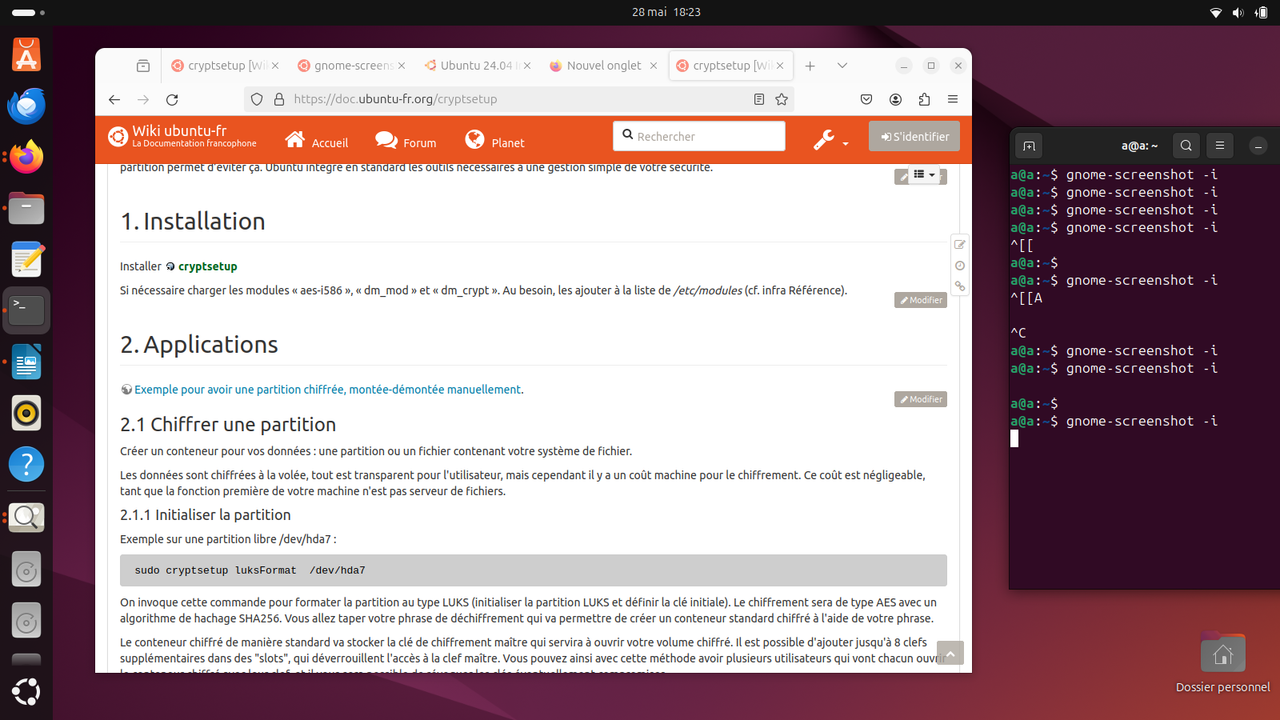Toggle Reader View in the address bar
The image size is (1280, 720).
click(759, 100)
